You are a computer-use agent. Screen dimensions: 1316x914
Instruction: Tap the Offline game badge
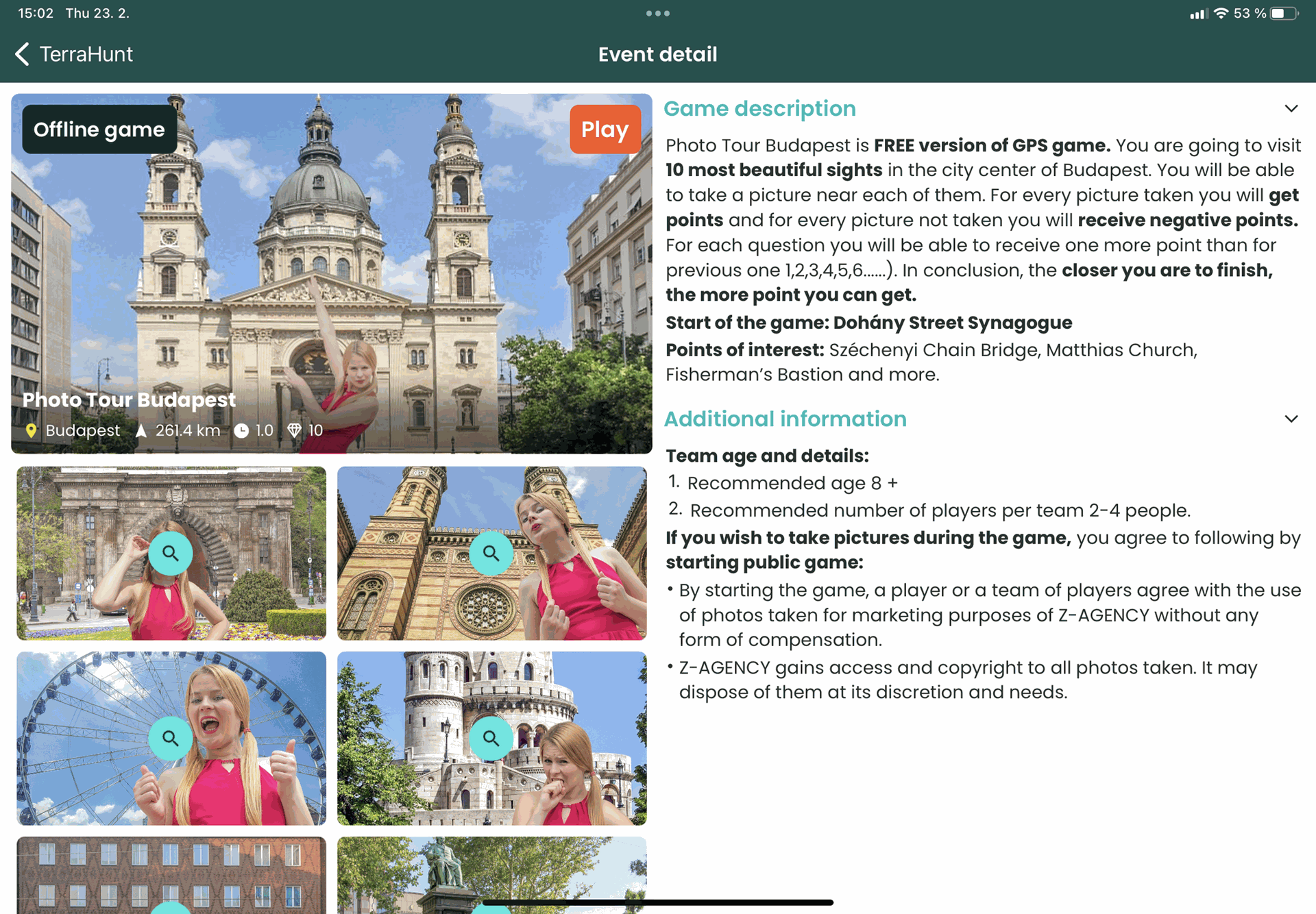(x=99, y=129)
